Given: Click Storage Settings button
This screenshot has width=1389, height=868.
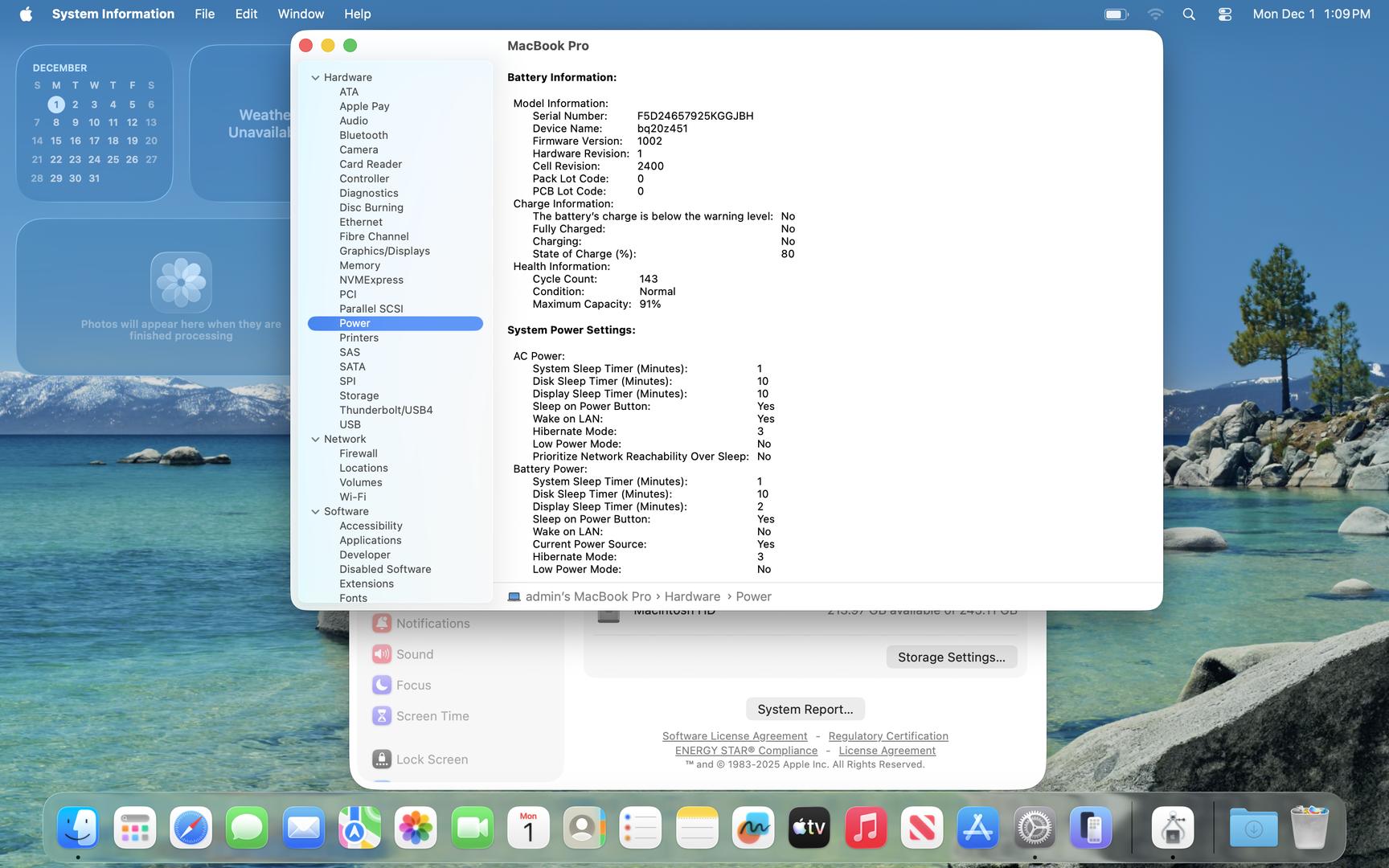Looking at the screenshot, I should pyautogui.click(x=951, y=657).
